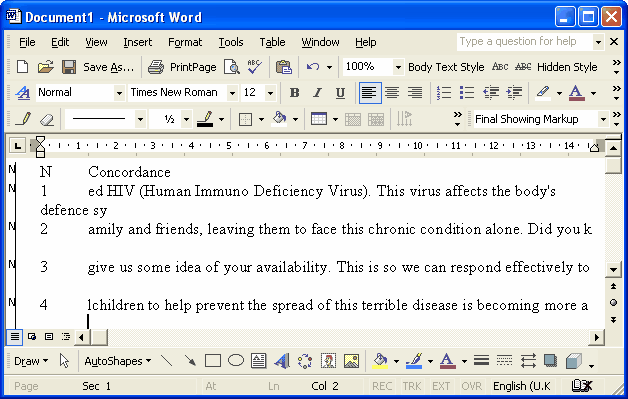Expand the 100% zoom dropdown
This screenshot has height=399, width=628.
click(x=398, y=67)
